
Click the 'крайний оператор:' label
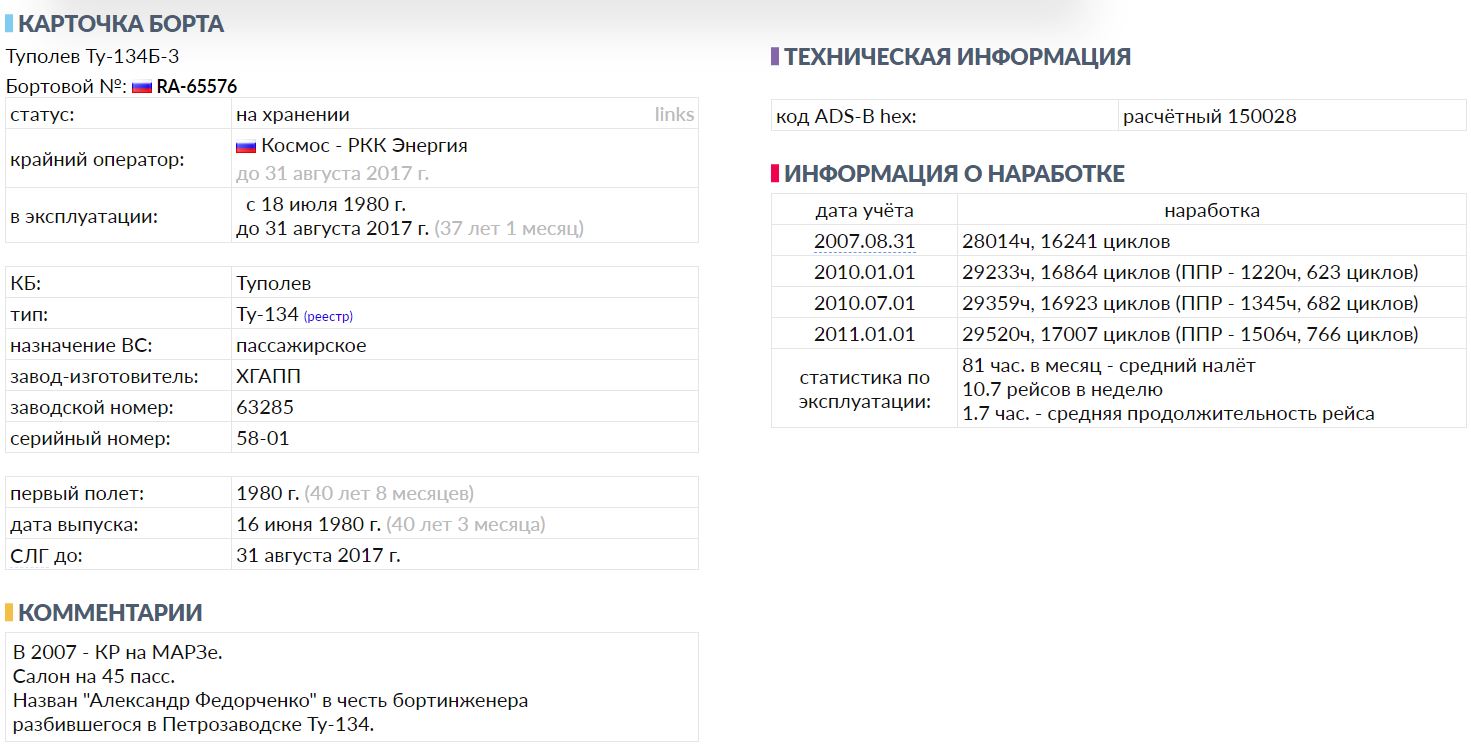tap(97, 160)
